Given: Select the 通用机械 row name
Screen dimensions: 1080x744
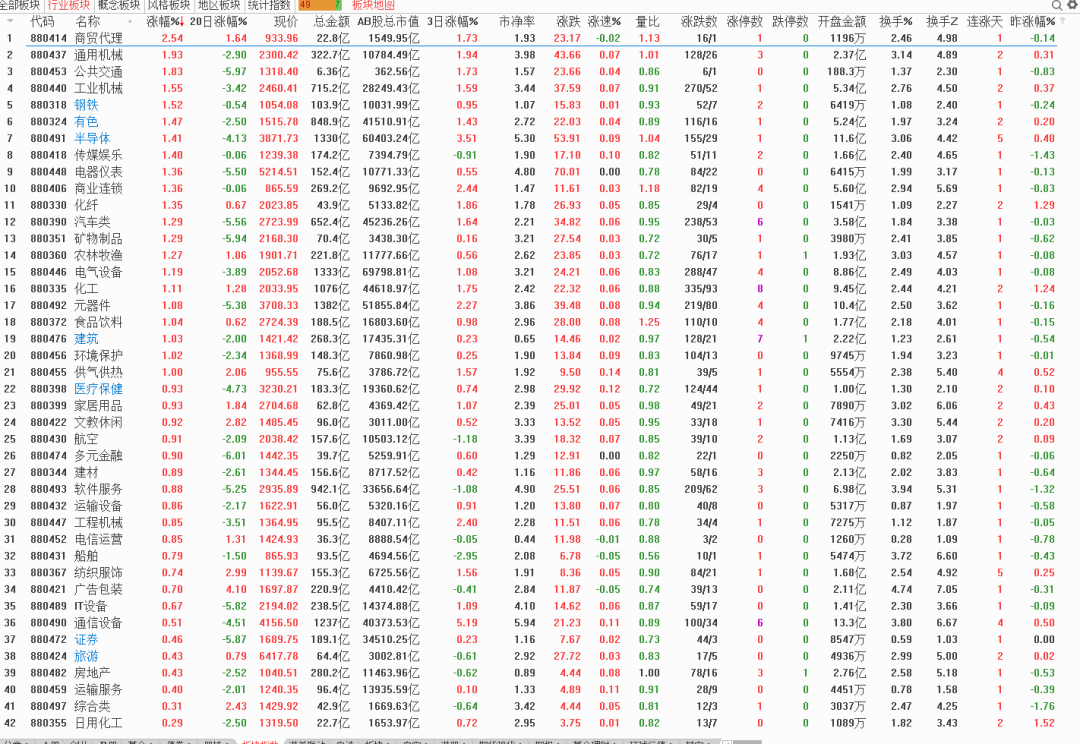Looking at the screenshot, I should click(98, 54).
